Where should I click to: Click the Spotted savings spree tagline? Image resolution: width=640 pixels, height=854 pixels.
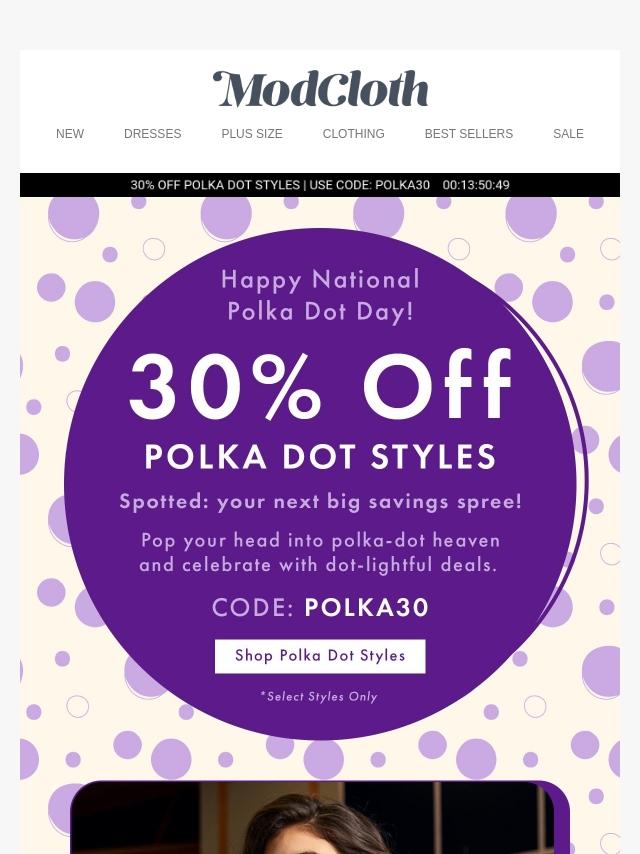pyautogui.click(x=321, y=502)
